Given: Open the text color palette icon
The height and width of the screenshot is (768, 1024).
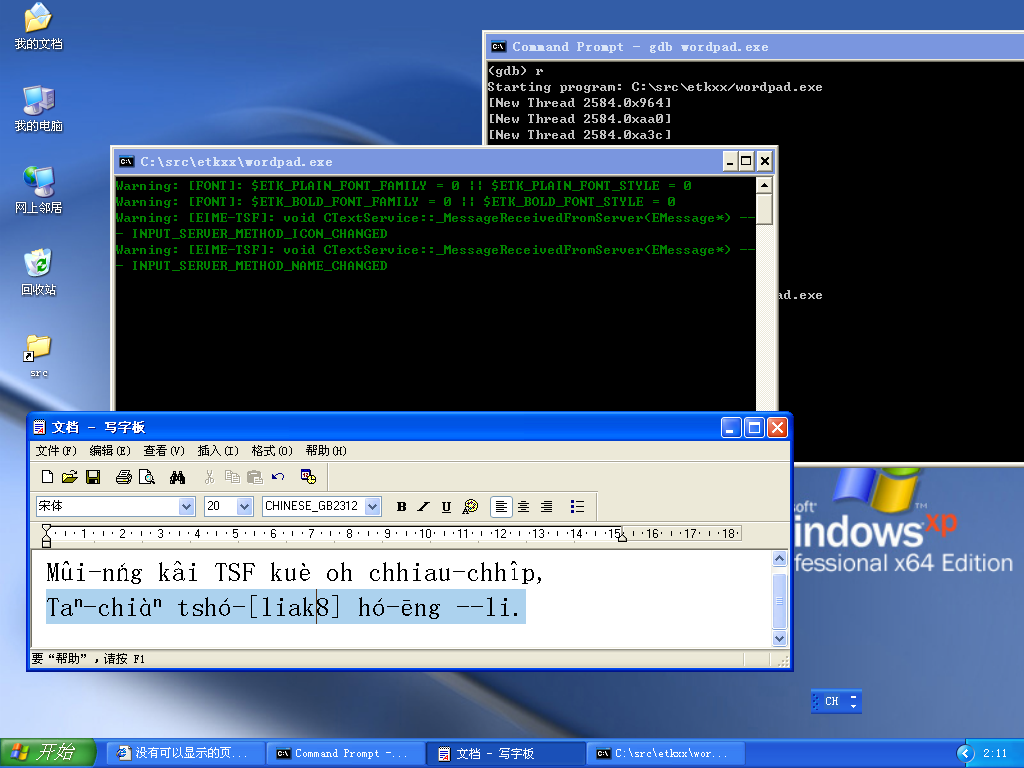Looking at the screenshot, I should (470, 507).
